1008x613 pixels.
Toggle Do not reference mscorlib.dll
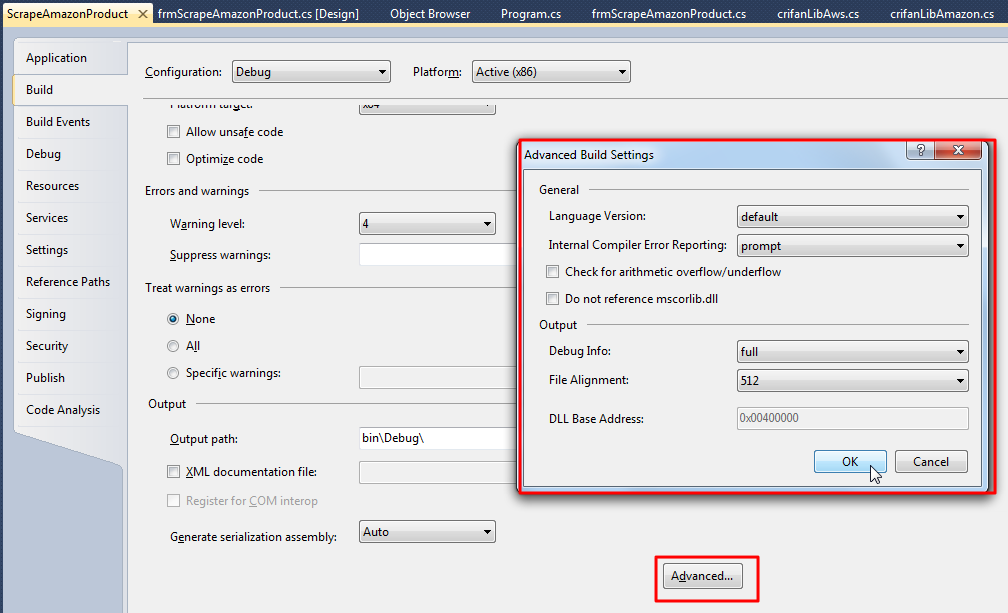click(x=552, y=299)
